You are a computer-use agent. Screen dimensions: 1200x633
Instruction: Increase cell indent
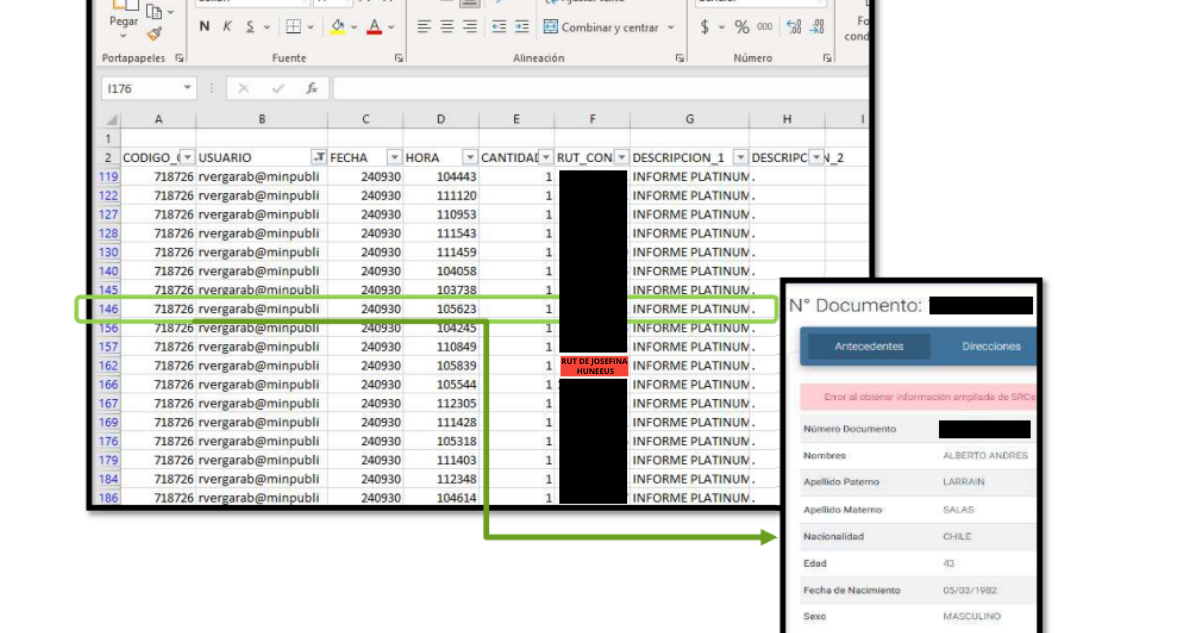(x=522, y=27)
